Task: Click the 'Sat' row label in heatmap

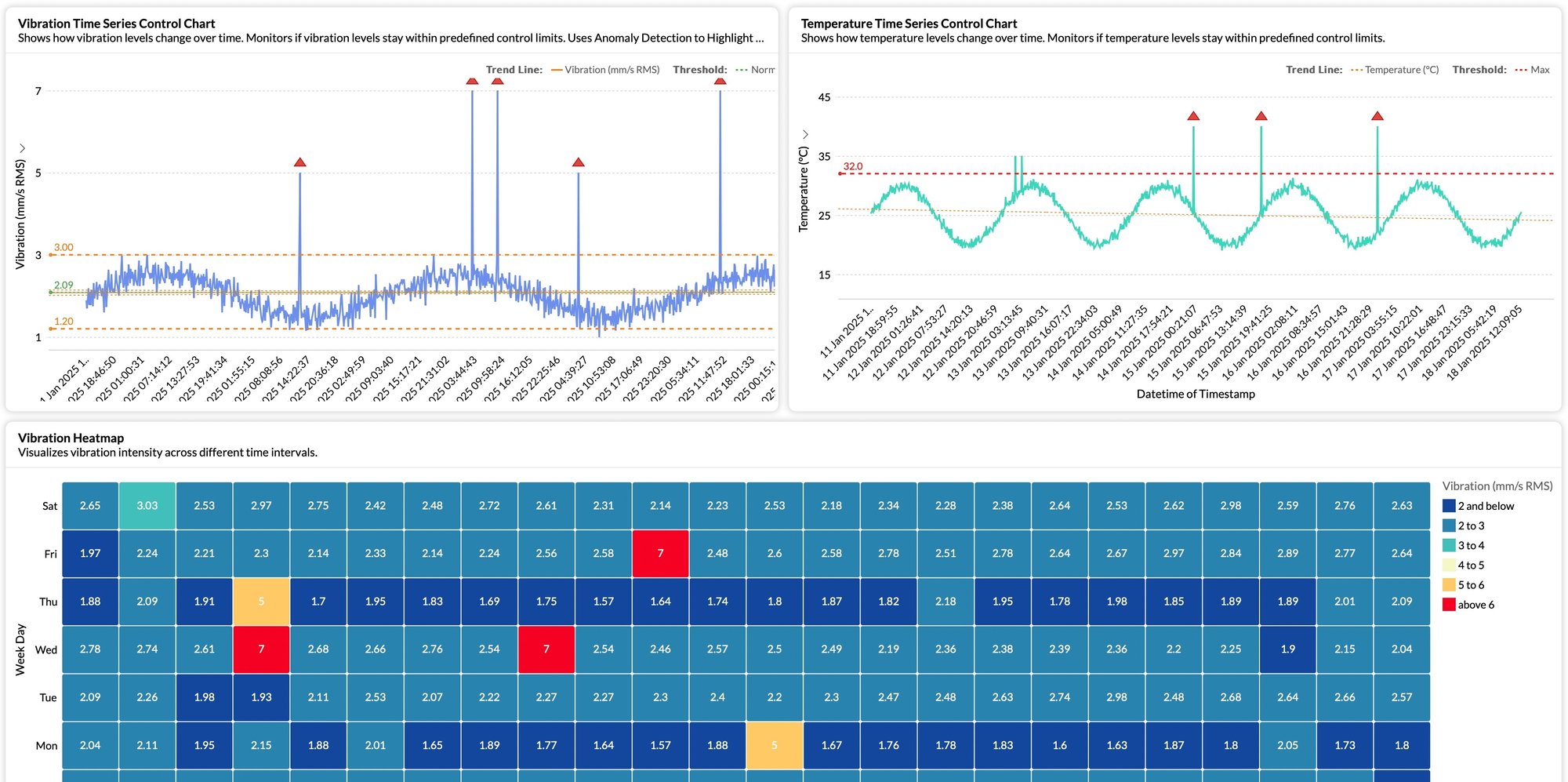Action: (x=49, y=506)
